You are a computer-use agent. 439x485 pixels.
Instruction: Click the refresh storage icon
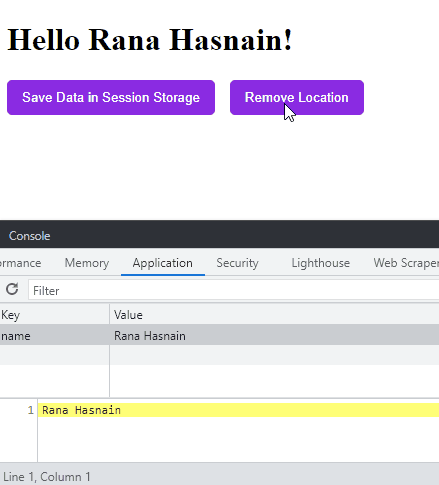pos(12,289)
